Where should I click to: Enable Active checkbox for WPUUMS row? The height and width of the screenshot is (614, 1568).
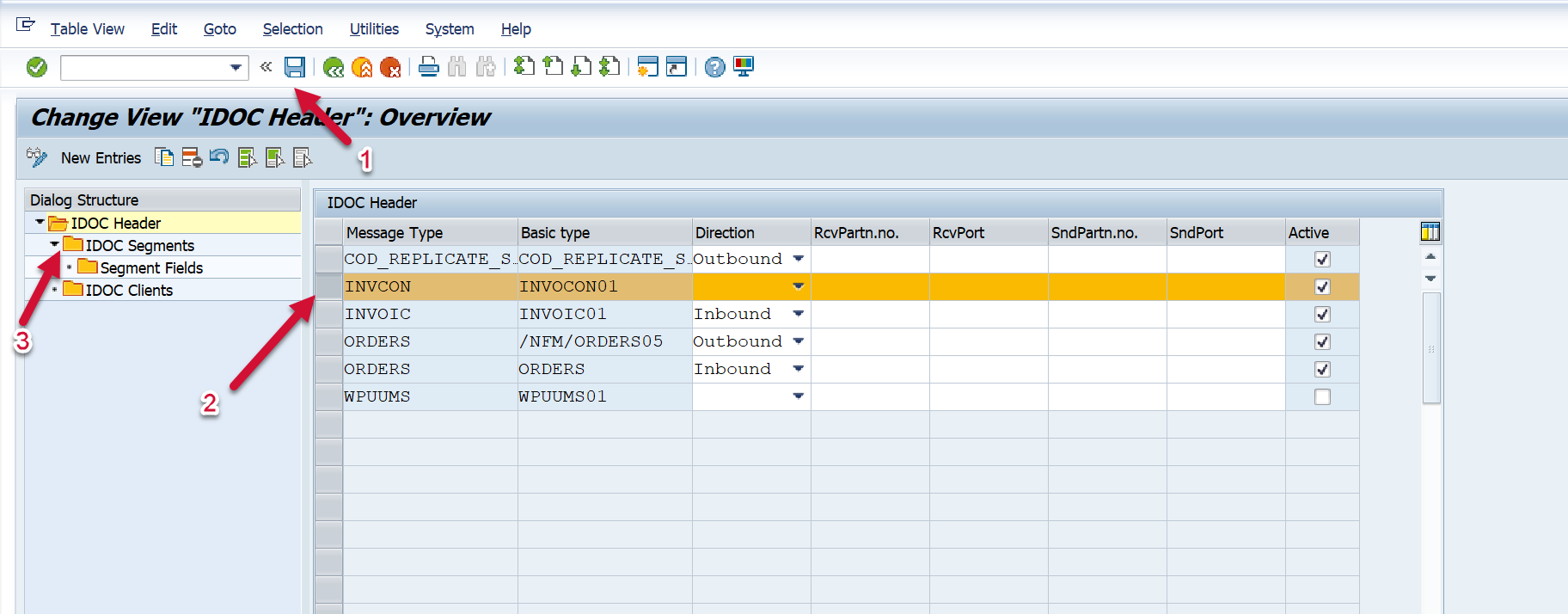pyautogui.click(x=1322, y=397)
